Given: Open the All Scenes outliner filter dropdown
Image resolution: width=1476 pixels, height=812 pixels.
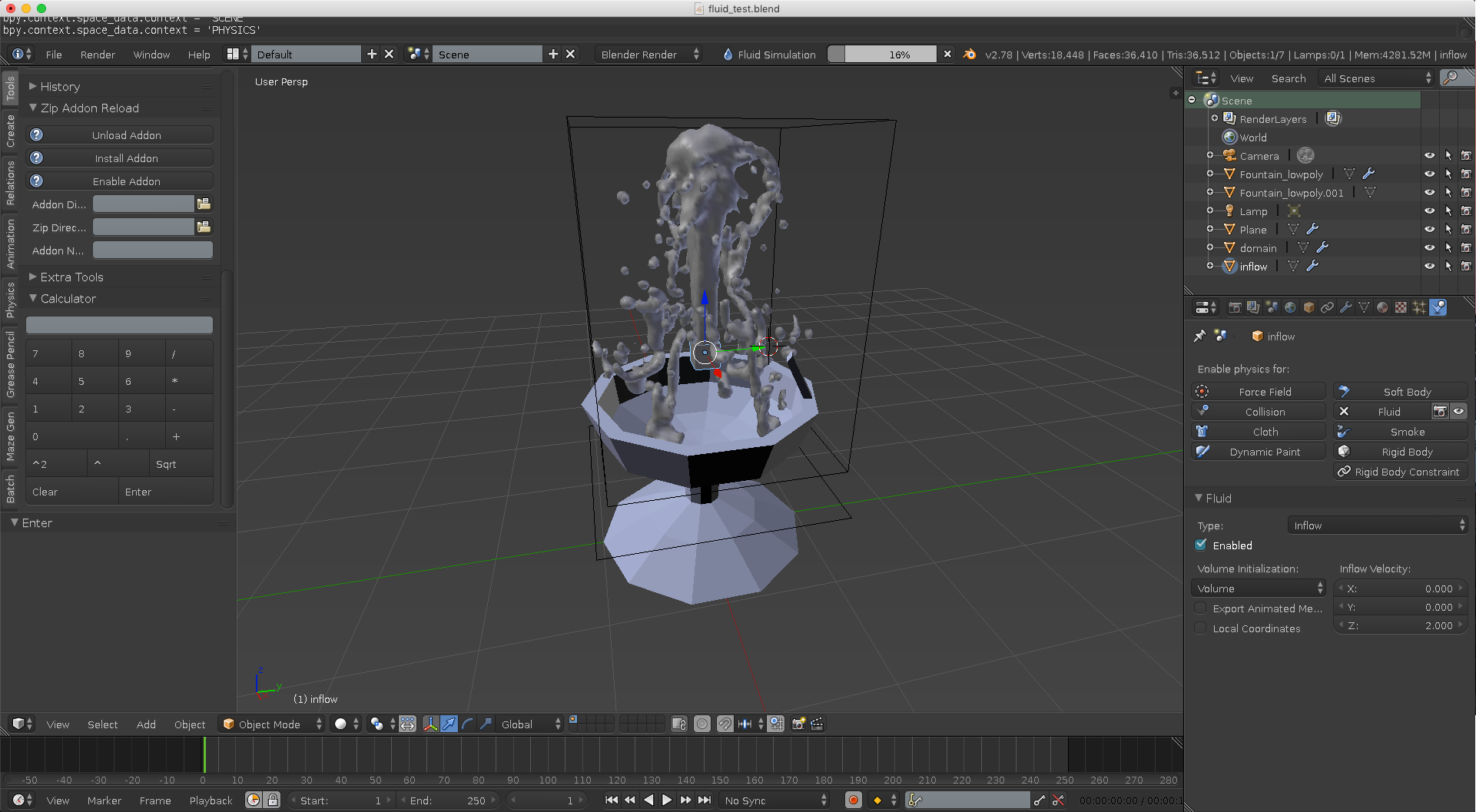Looking at the screenshot, I should [x=1376, y=78].
